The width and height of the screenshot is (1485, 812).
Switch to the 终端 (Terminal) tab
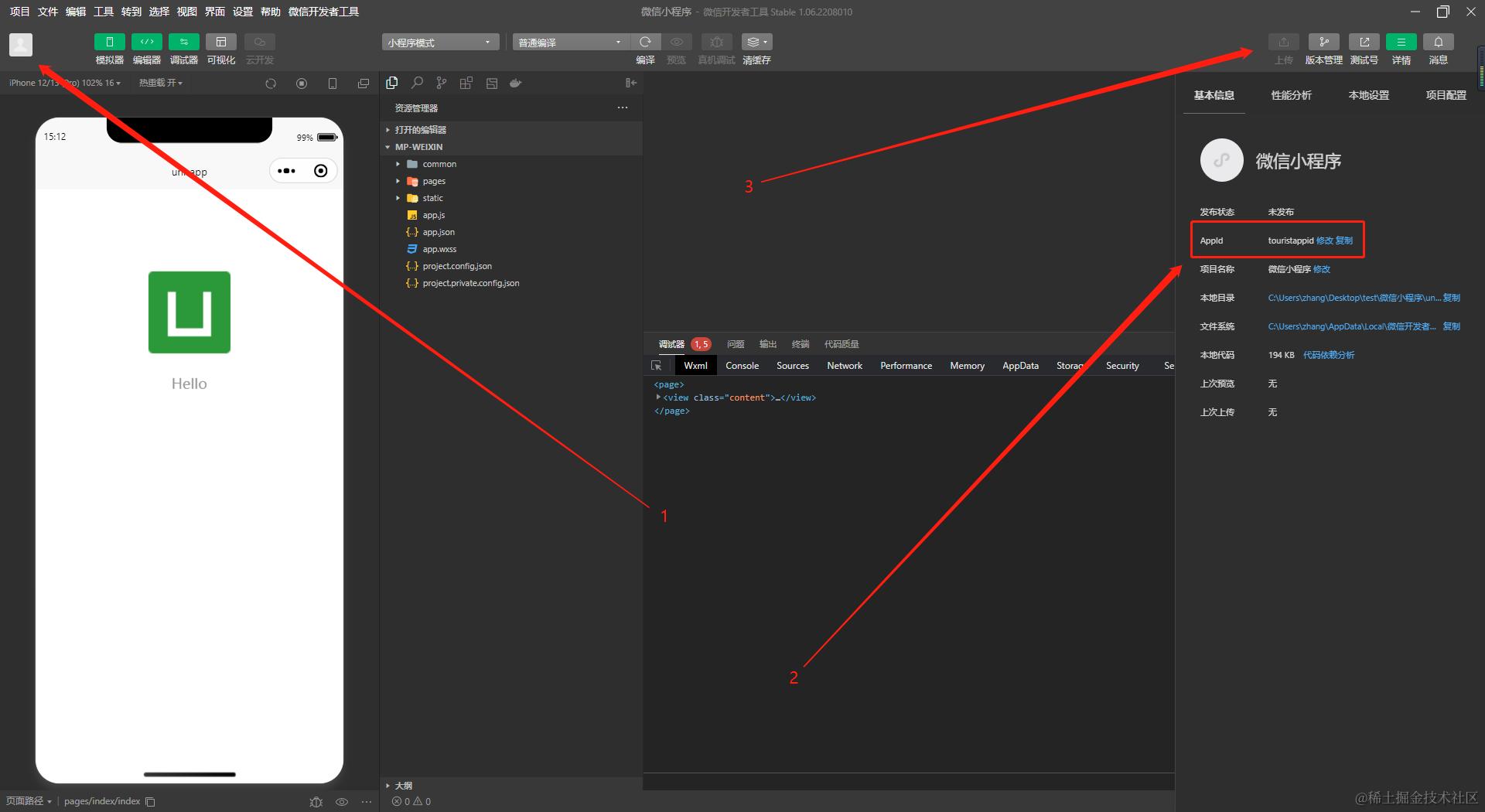click(x=801, y=344)
